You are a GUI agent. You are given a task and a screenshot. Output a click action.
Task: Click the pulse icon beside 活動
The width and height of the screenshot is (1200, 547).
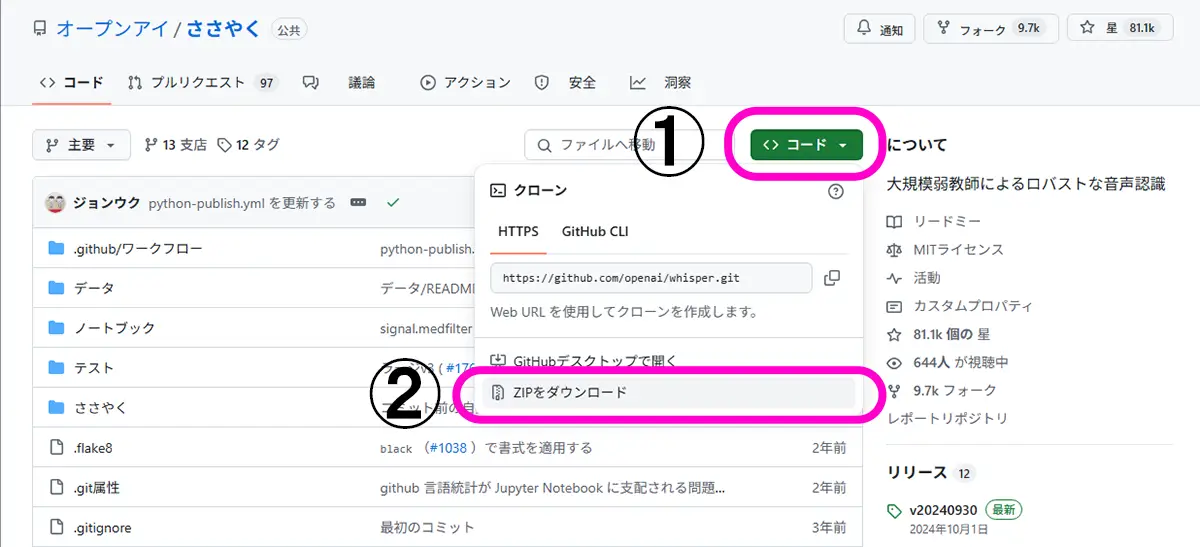894,277
